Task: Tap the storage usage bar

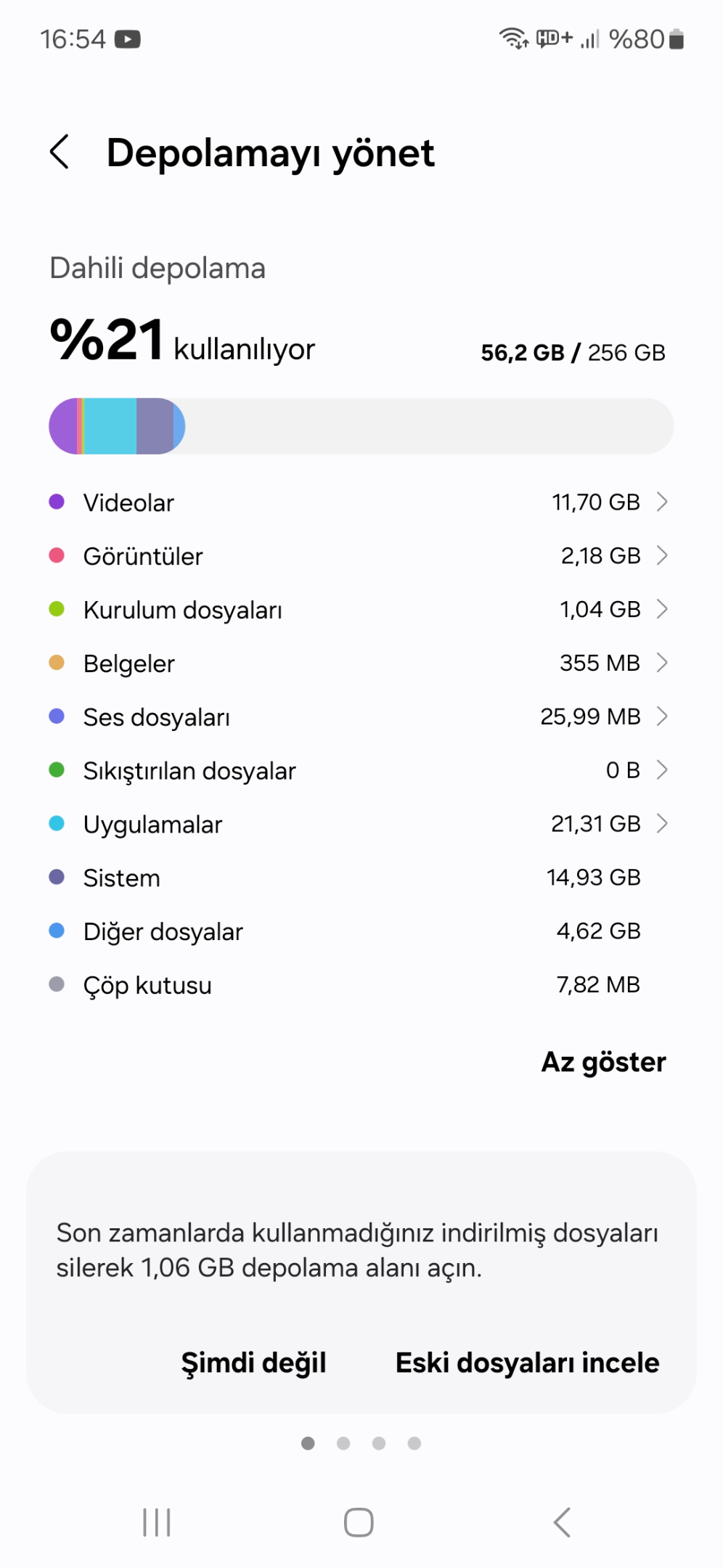Action: [361, 426]
